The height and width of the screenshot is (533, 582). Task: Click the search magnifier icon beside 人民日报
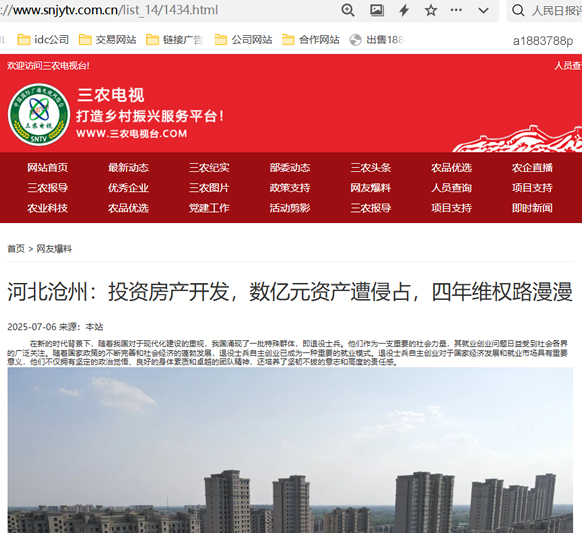tap(518, 10)
